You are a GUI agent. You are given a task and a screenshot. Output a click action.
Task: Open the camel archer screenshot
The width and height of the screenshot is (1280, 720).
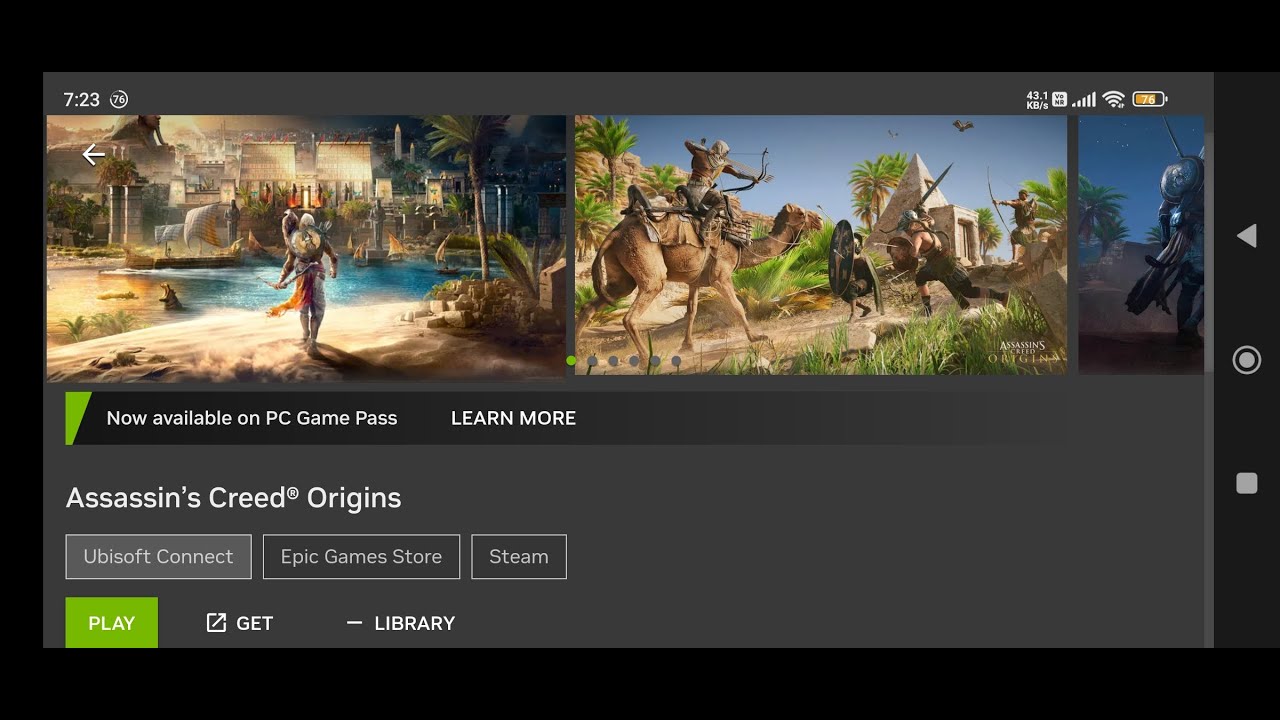821,245
